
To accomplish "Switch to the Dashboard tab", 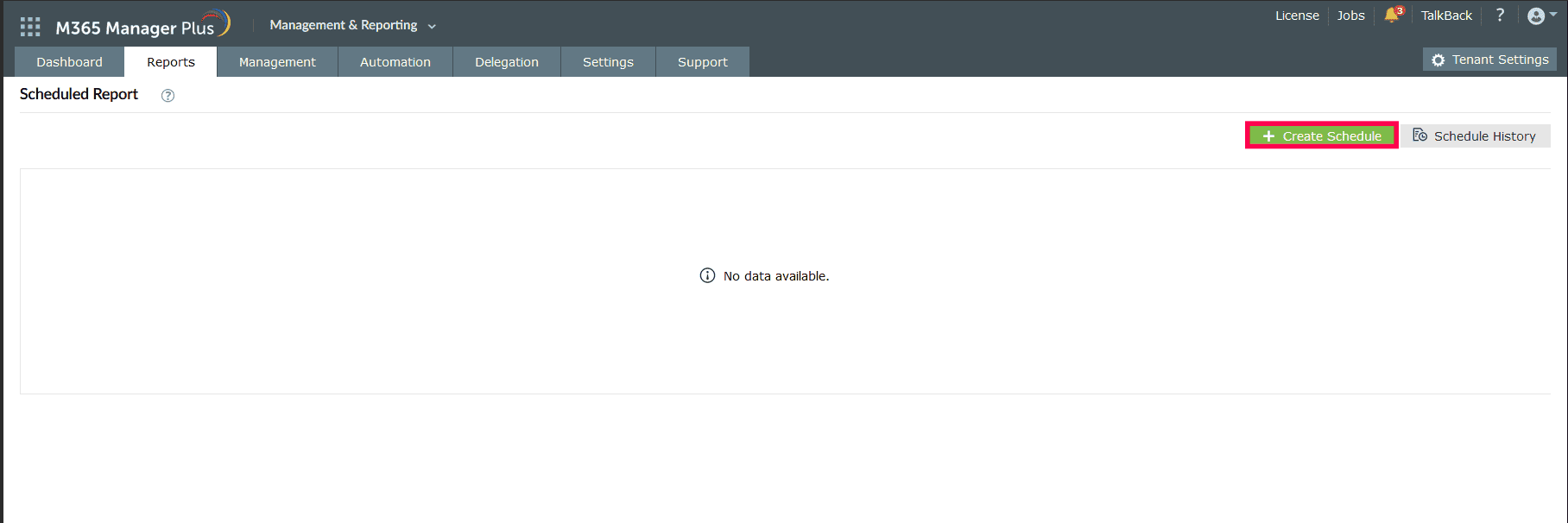I will [70, 62].
